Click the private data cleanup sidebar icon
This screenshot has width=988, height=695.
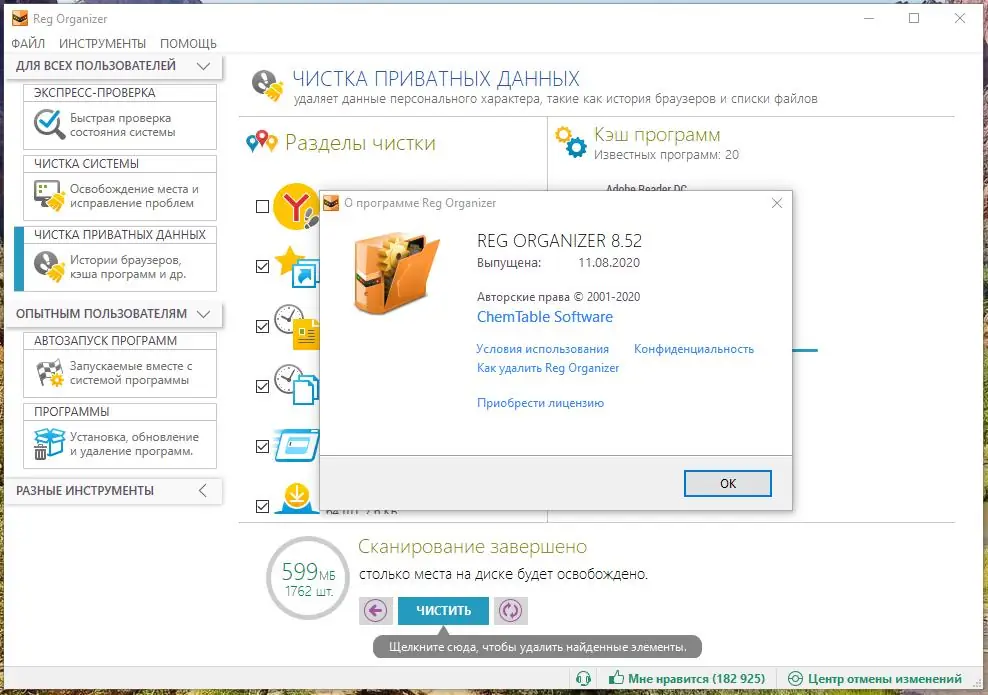49,267
